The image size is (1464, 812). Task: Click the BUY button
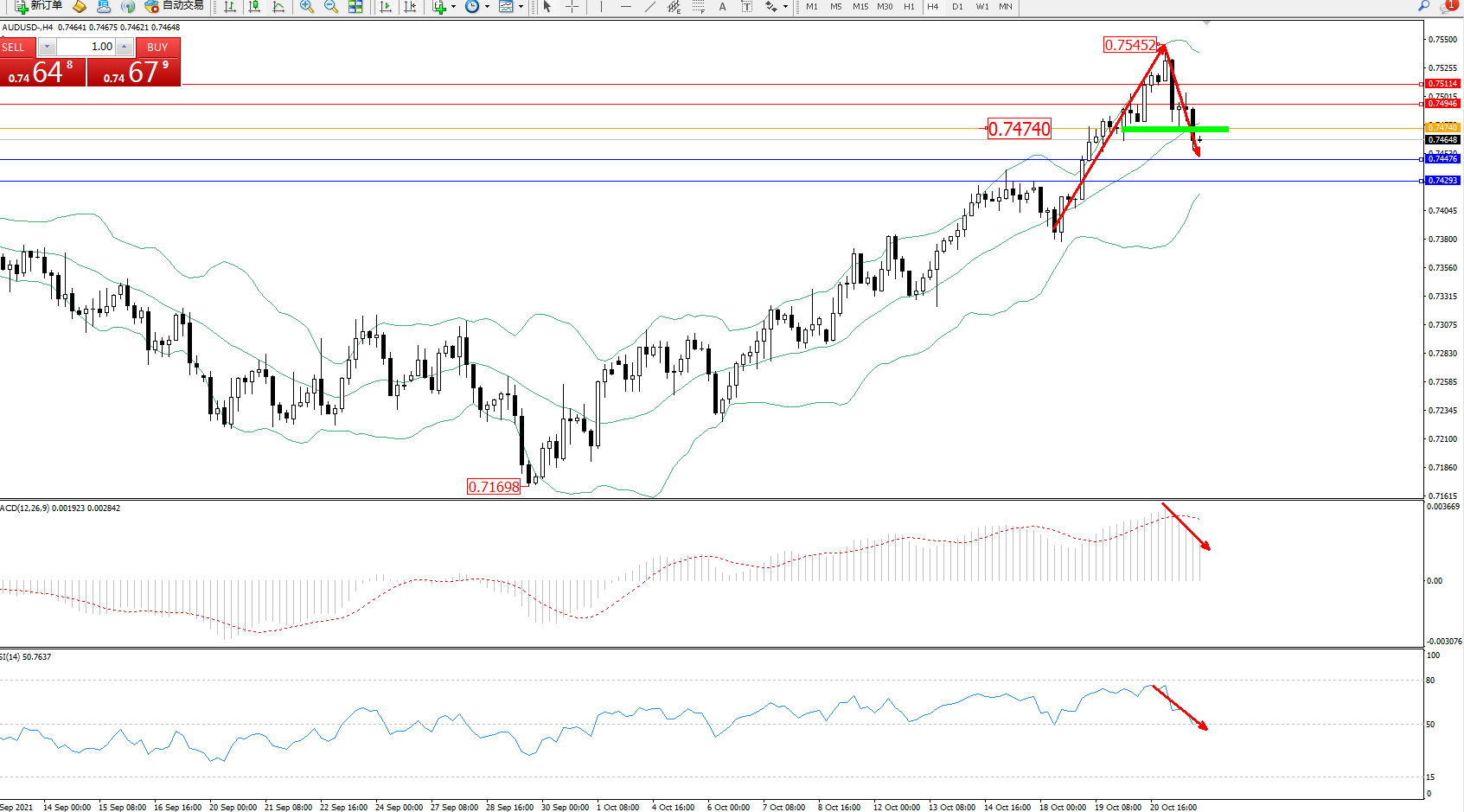(x=157, y=48)
